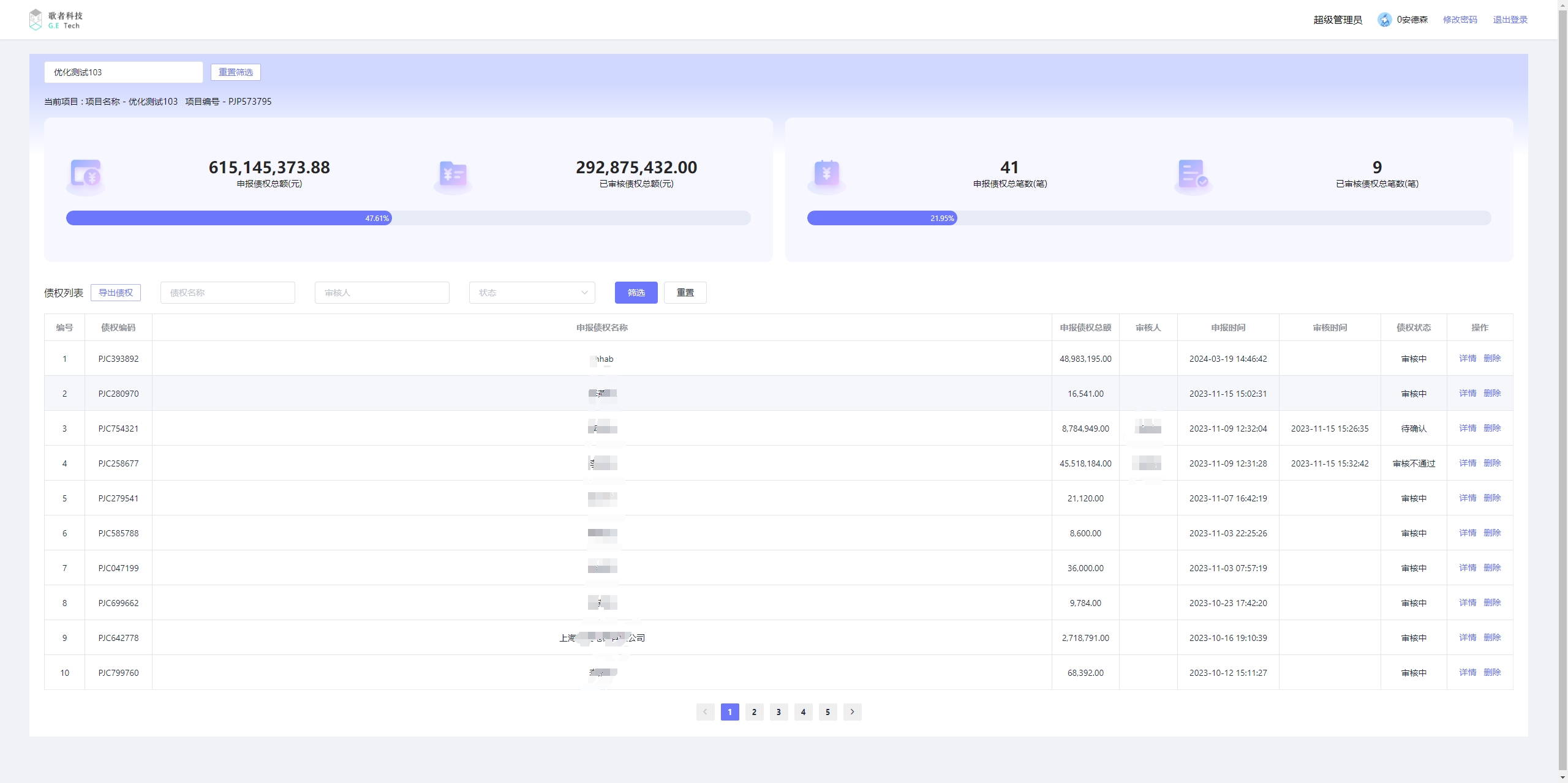Select page 3 in pagination

(x=778, y=712)
